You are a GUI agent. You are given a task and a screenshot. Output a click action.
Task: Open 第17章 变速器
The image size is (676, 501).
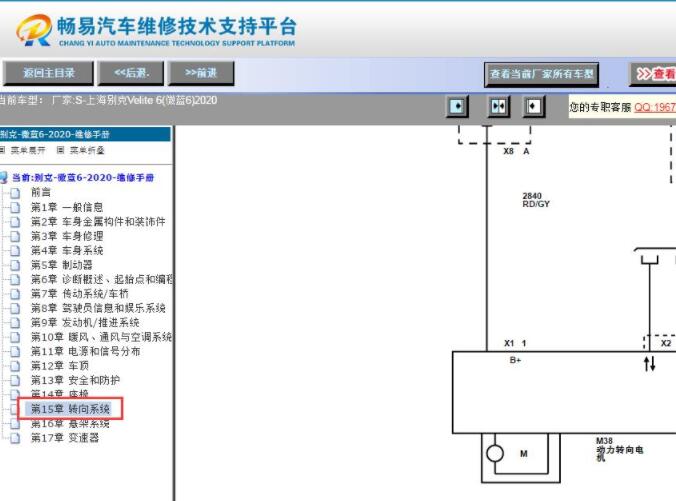pos(65,438)
